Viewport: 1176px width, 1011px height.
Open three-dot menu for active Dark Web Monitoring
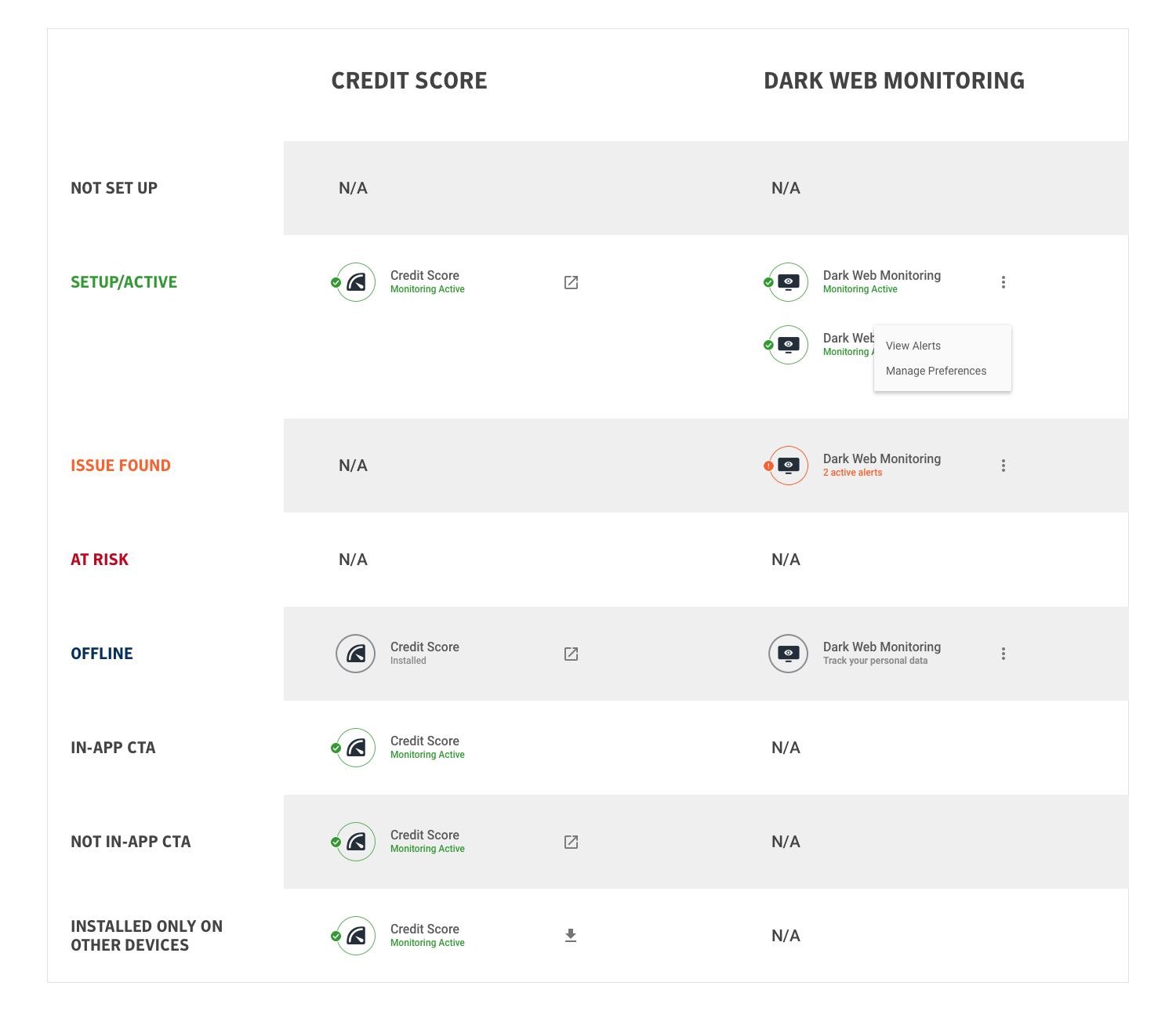[1003, 282]
